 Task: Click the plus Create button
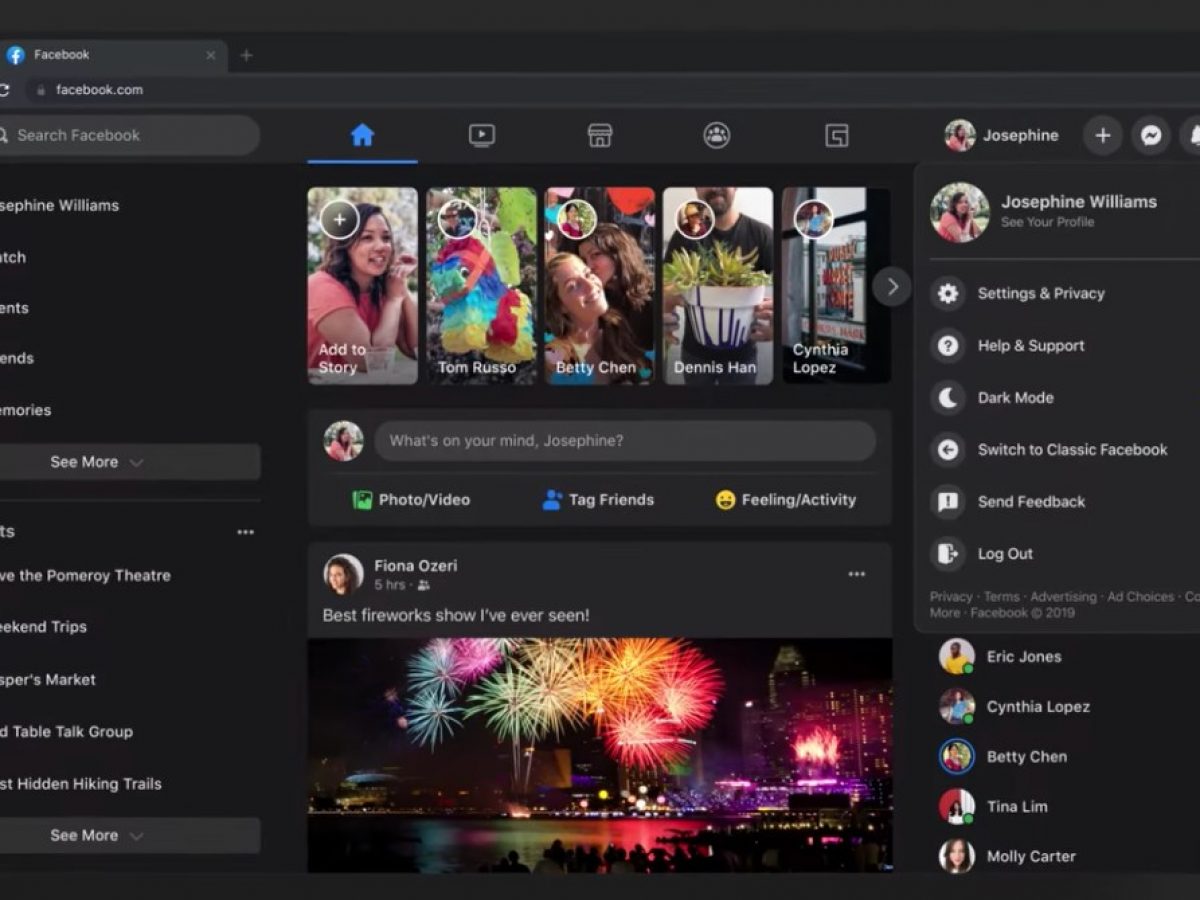(1102, 135)
